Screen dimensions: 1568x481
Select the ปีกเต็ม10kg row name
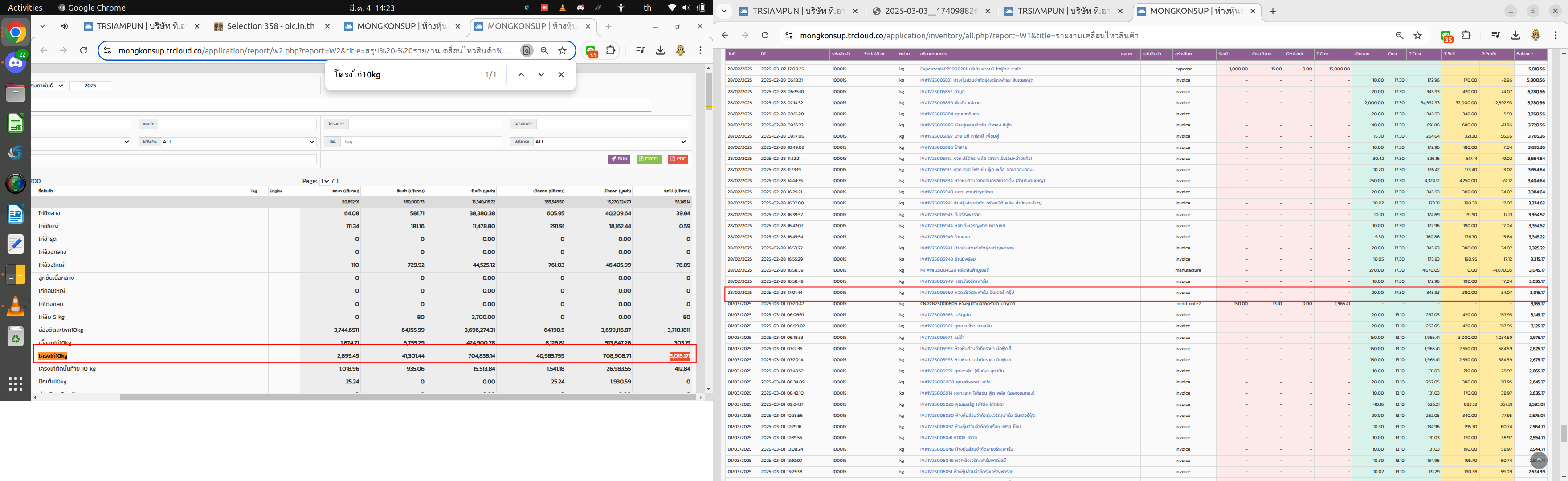point(53,381)
